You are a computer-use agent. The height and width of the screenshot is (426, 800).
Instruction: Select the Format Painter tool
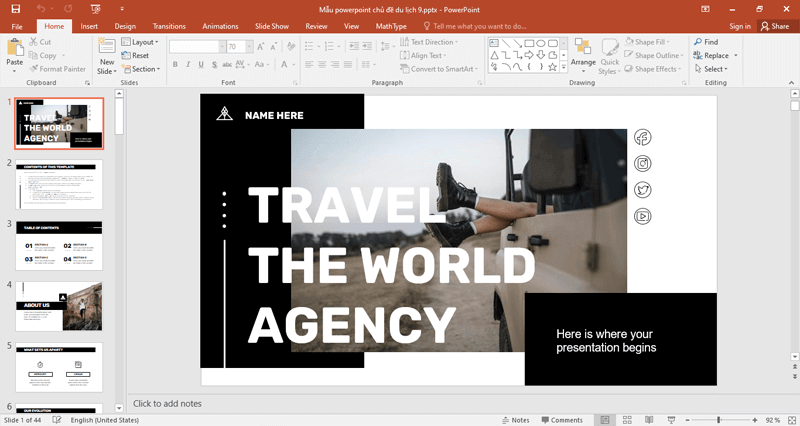57,68
